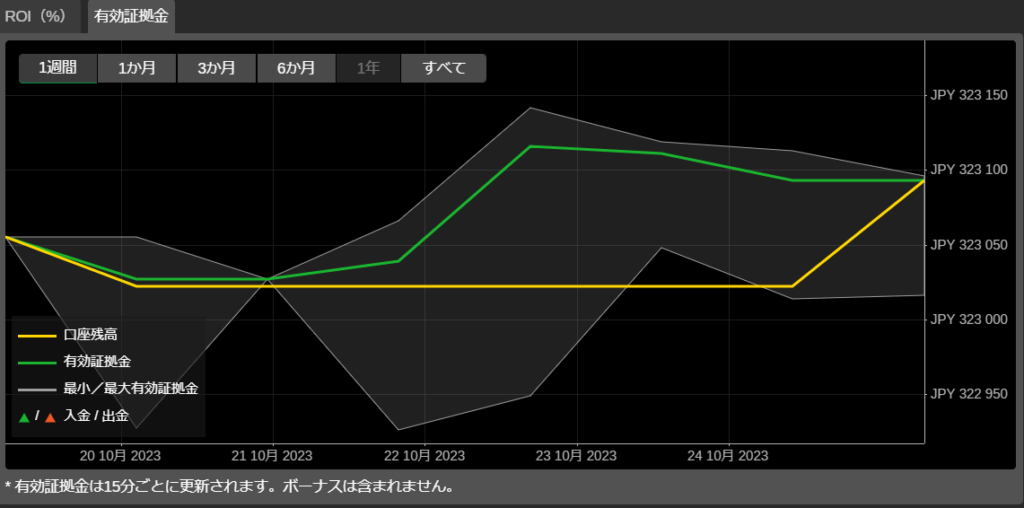Select the 1週間 time range button
Screen dimensions: 1024x508
58,68
